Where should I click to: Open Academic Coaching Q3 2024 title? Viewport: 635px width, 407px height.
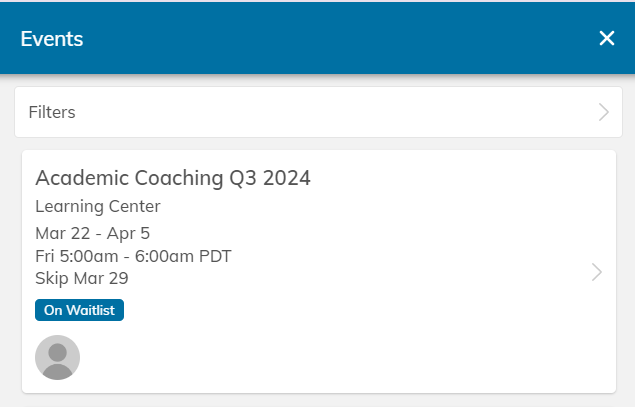click(173, 178)
